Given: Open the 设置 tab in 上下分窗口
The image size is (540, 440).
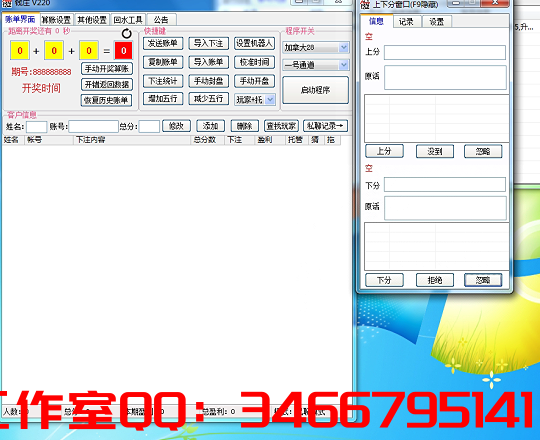Looking at the screenshot, I should tap(436, 22).
